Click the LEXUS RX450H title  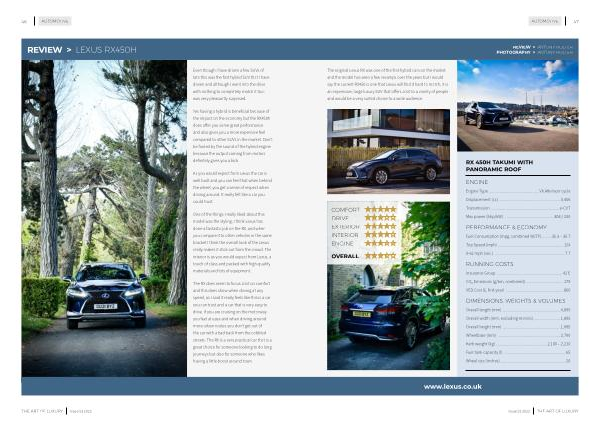pos(108,49)
